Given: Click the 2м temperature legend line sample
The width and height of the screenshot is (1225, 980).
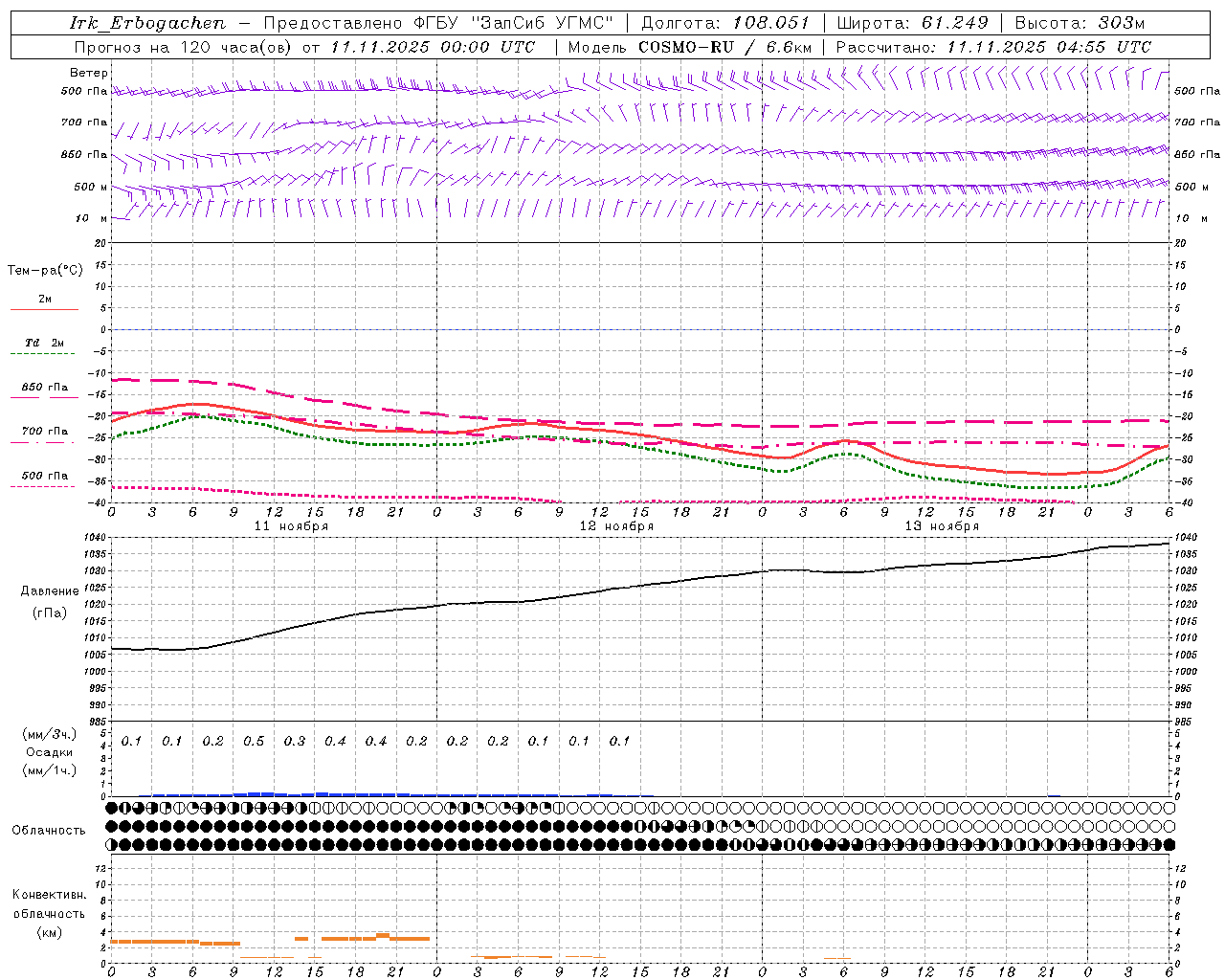Looking at the screenshot, I should pyautogui.click(x=44, y=310).
